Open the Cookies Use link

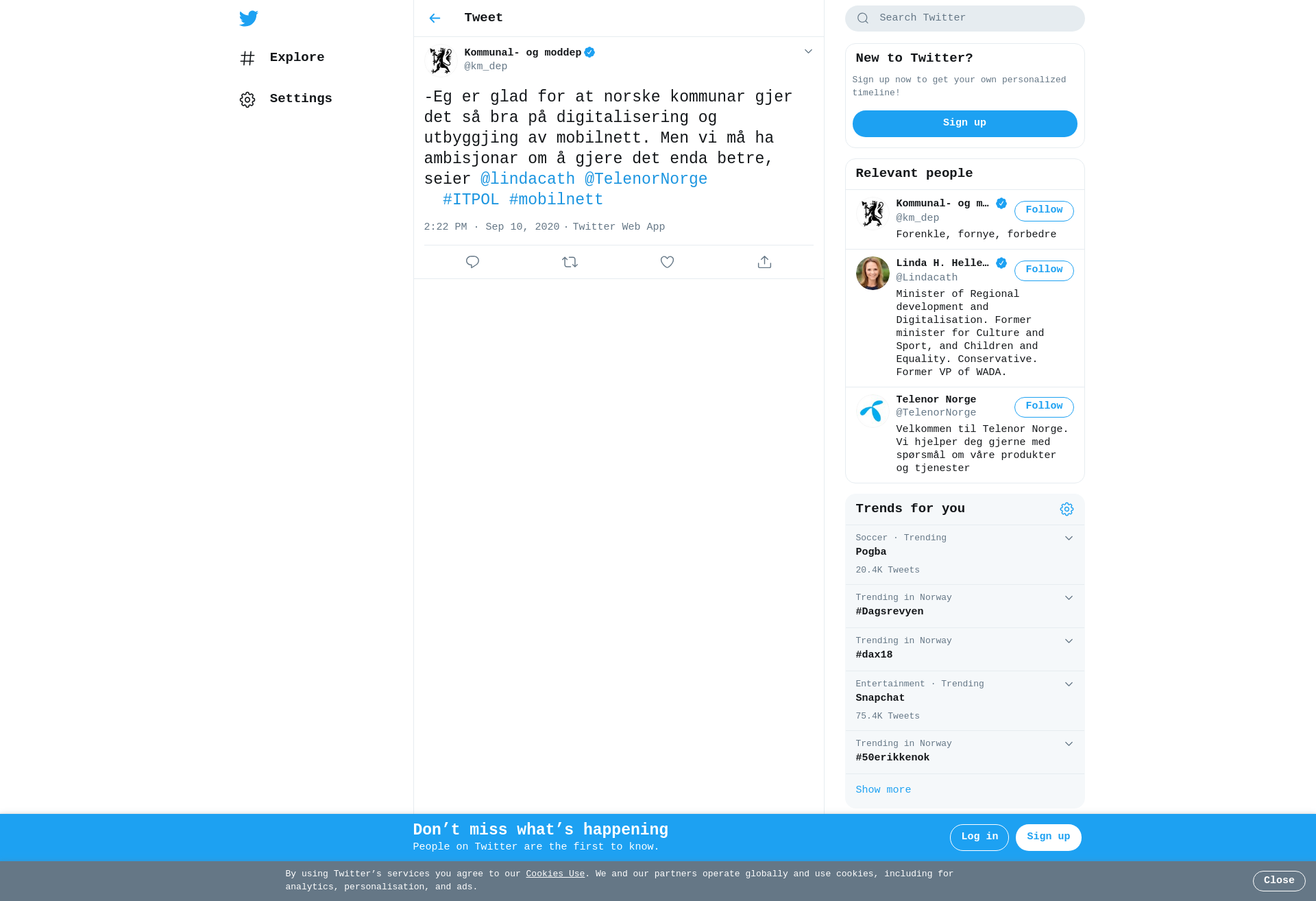555,874
